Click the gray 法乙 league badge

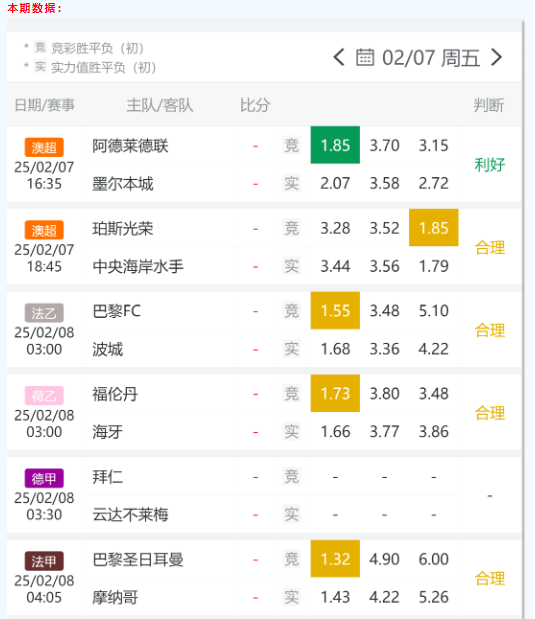coord(44,313)
